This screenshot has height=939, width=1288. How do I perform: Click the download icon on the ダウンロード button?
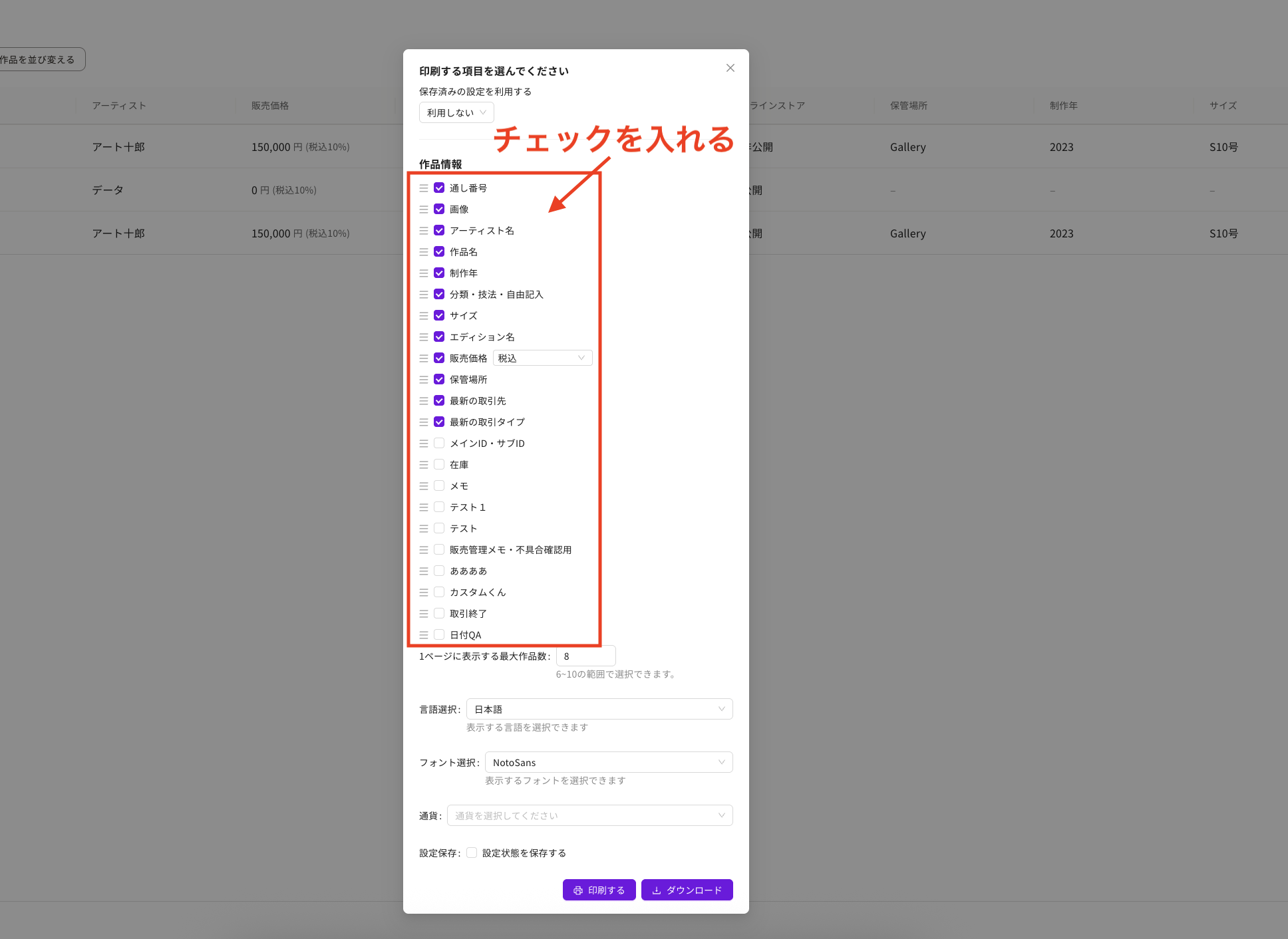tap(656, 890)
